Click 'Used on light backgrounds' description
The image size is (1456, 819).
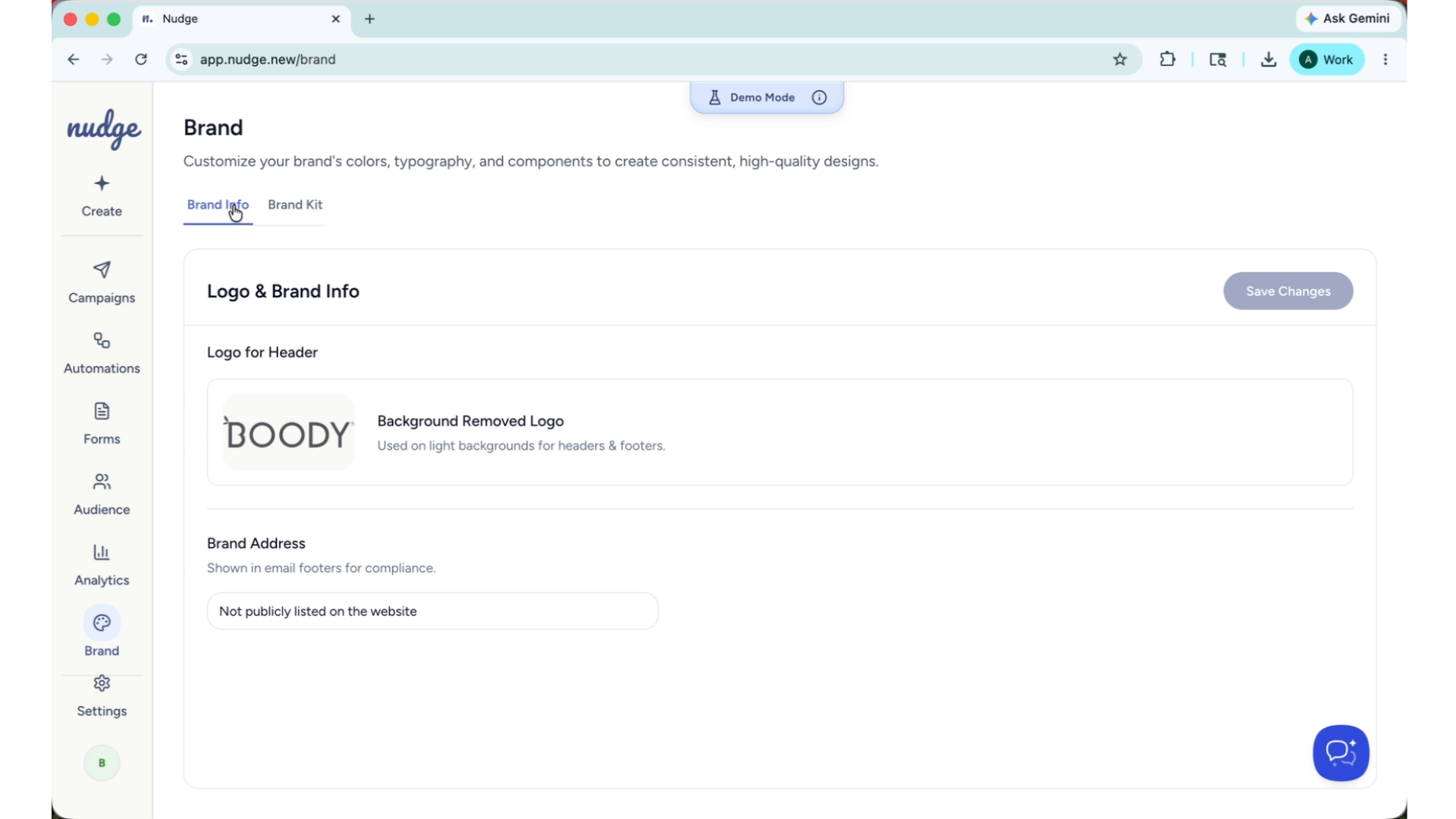click(521, 446)
